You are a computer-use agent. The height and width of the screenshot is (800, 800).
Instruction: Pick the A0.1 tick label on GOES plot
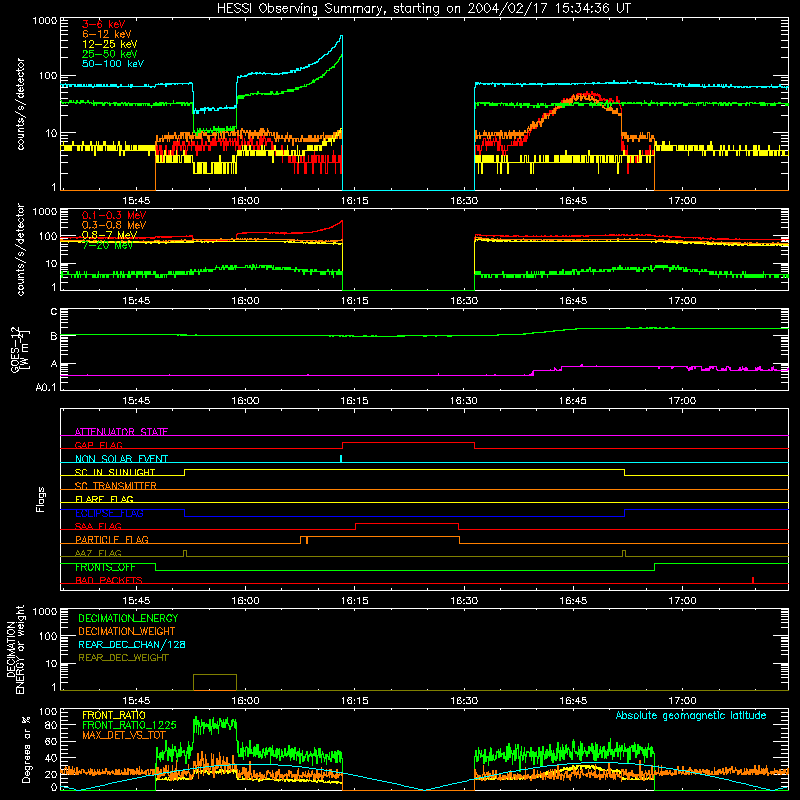click(x=46, y=388)
